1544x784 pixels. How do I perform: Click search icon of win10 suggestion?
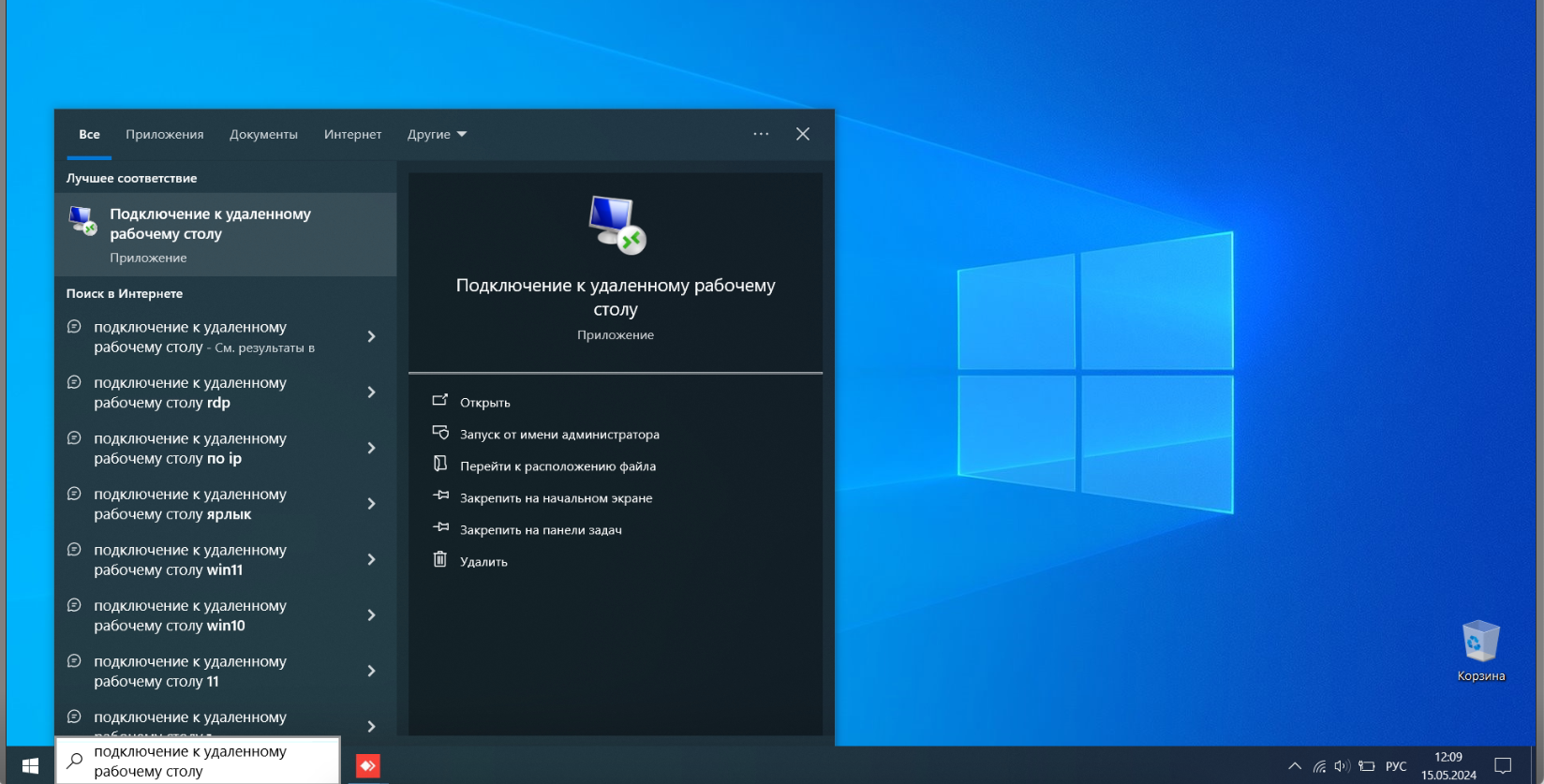click(74, 605)
